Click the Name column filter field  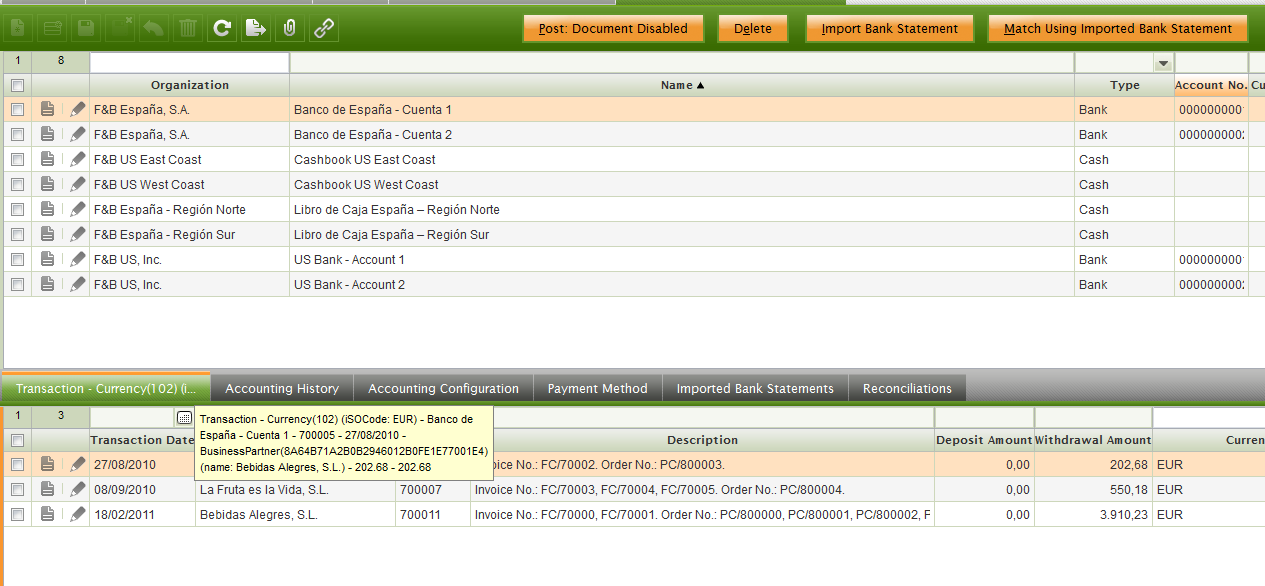(682, 62)
